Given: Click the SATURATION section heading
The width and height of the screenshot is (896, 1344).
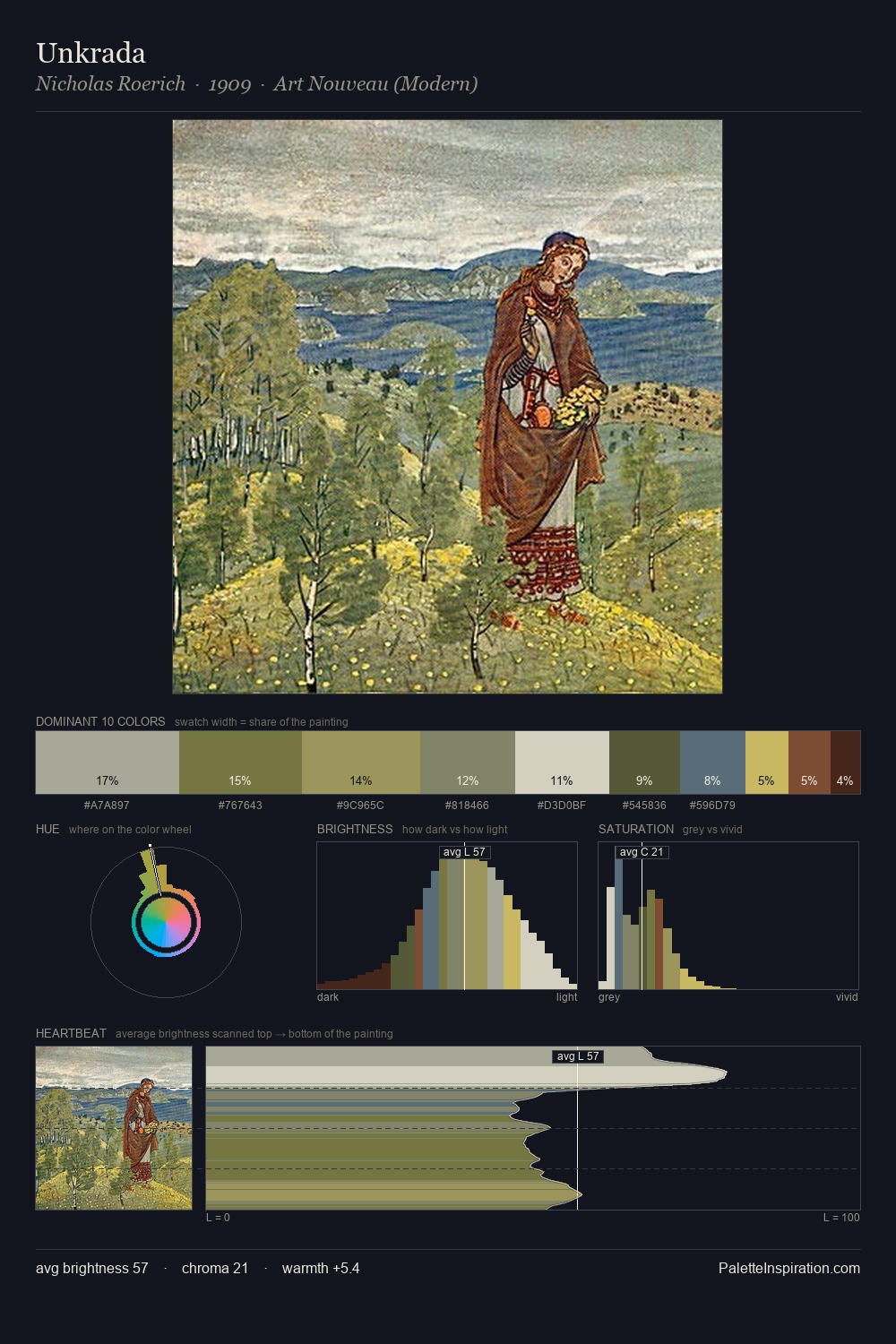Looking at the screenshot, I should pos(636,829).
